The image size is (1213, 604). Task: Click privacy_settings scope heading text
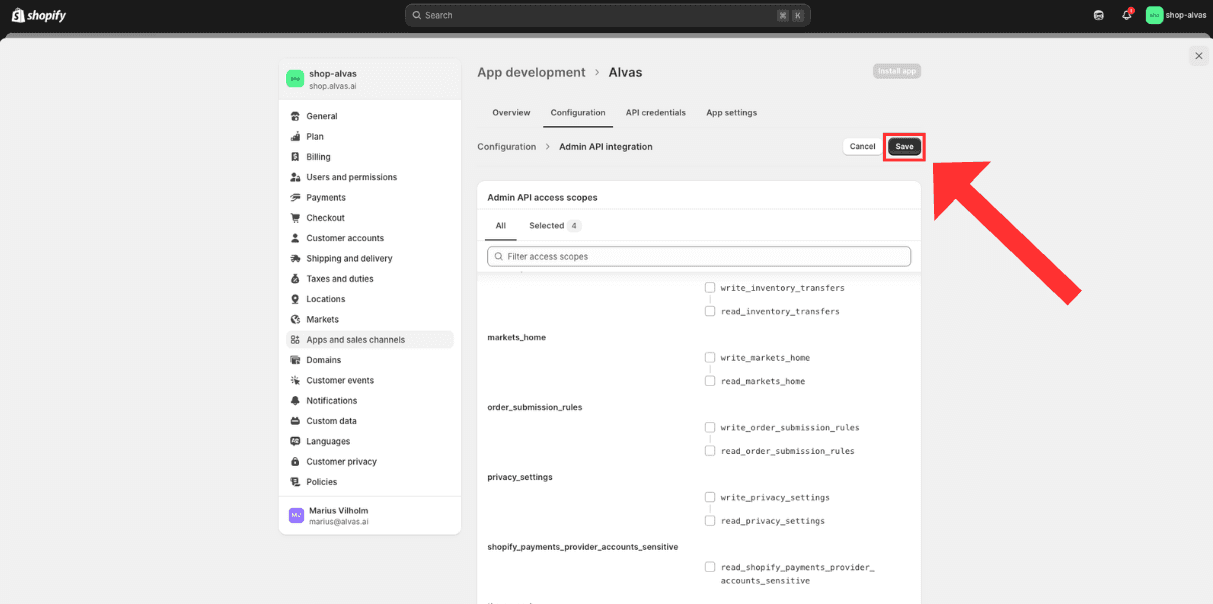pos(520,477)
